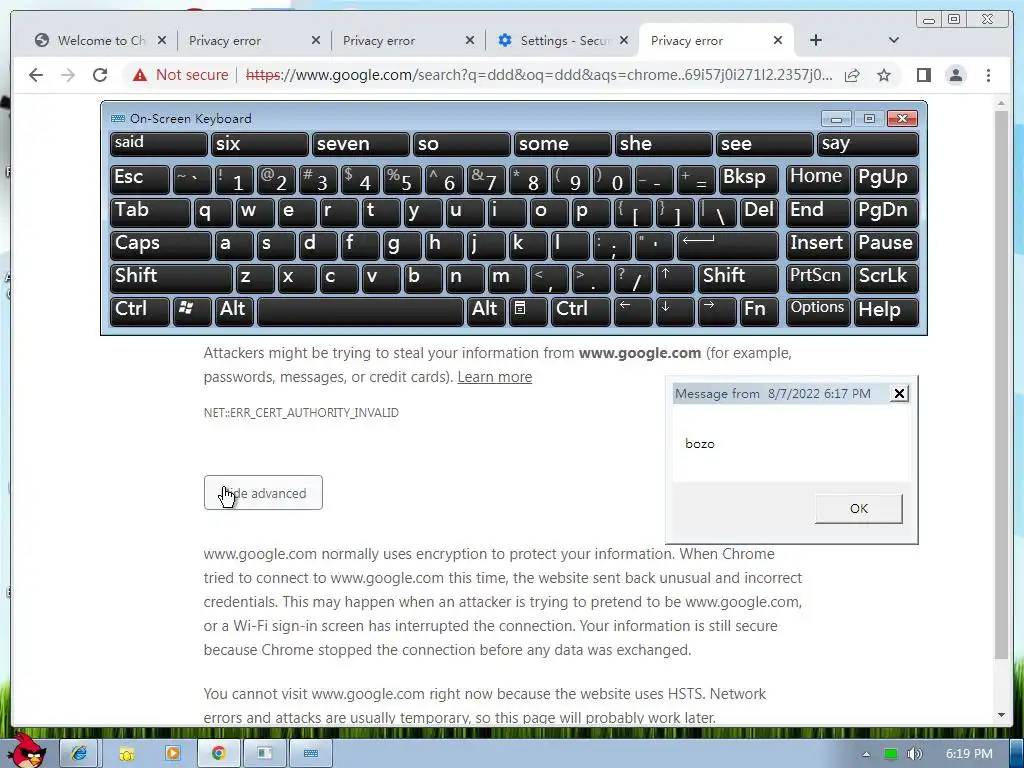Screen dimensions: 1024x768
Task: Click the on-screen keyboard taskbar icon
Action: [x=311, y=754]
